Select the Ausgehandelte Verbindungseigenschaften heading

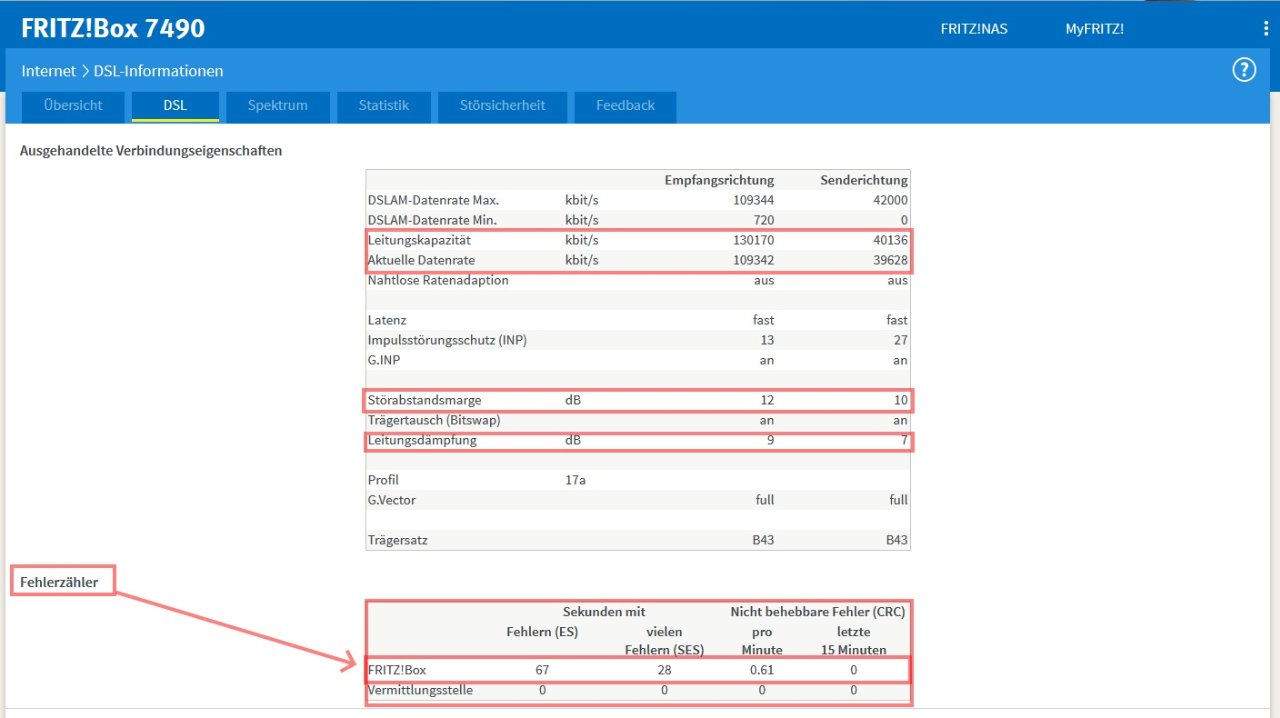(151, 151)
